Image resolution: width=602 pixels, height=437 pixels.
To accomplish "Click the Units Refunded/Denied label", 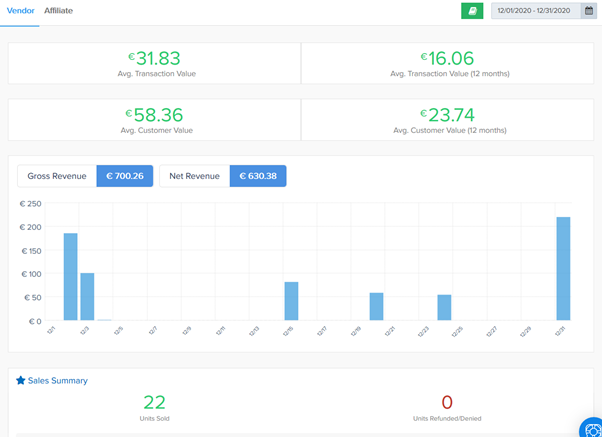I will point(447,419).
